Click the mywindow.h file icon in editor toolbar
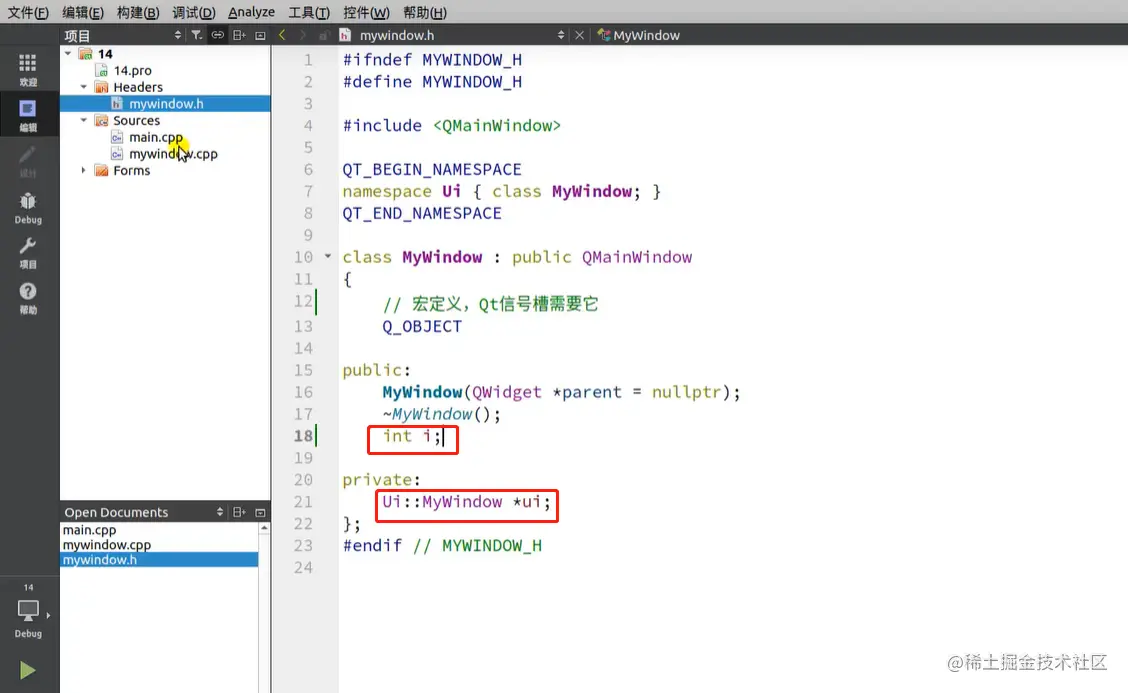1128x693 pixels. (345, 35)
